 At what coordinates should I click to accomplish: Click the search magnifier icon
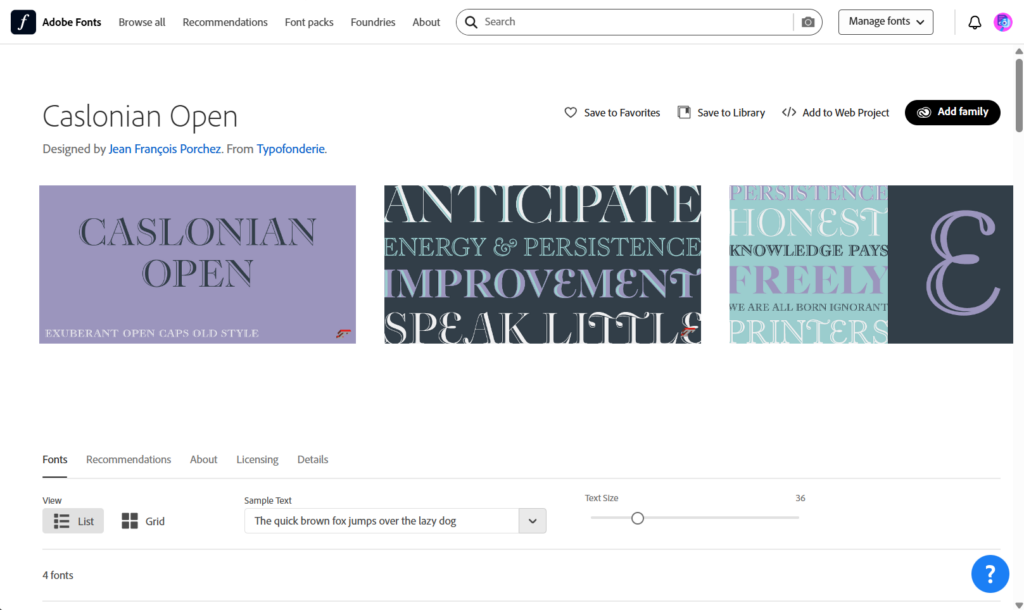[x=471, y=22]
